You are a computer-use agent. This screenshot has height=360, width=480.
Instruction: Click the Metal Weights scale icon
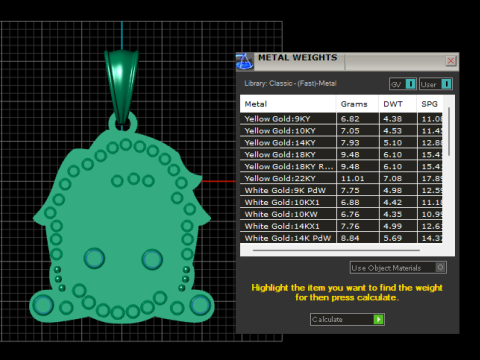[245, 61]
